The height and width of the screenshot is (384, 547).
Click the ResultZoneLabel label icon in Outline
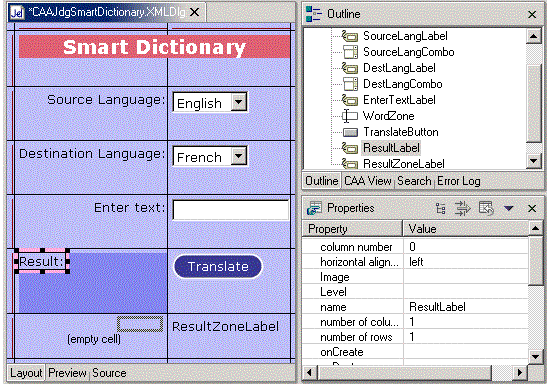[x=350, y=164]
